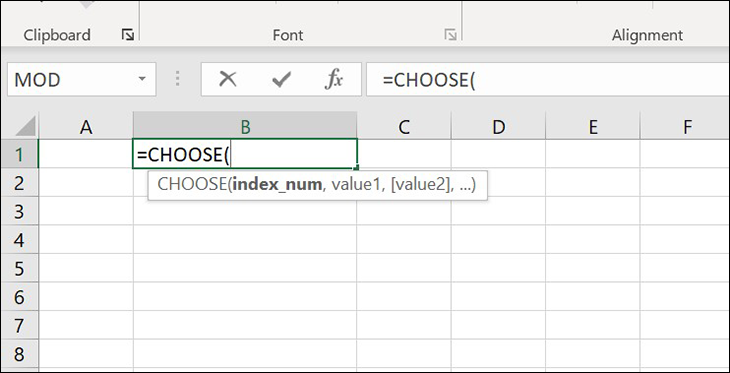Open the Insert Function fx dialog
The image size is (730, 373).
pyautogui.click(x=334, y=80)
